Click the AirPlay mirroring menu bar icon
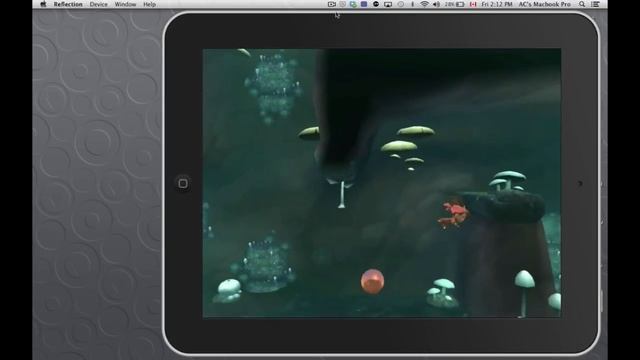The width and height of the screenshot is (640, 360). (388, 4)
